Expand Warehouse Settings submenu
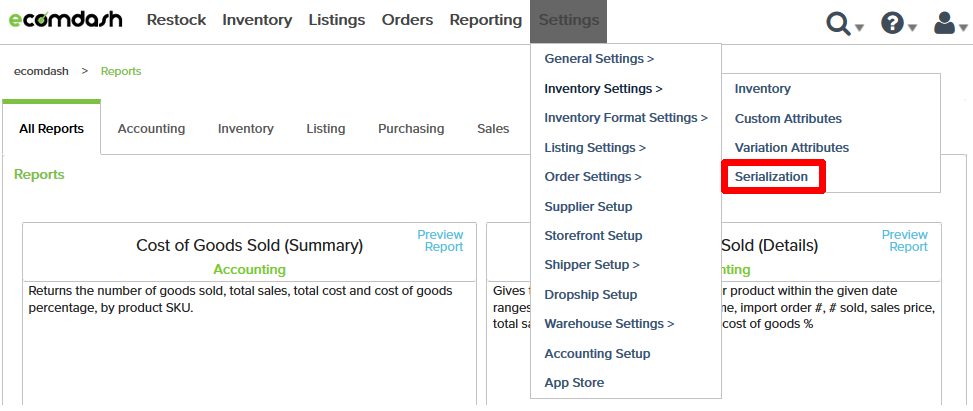 tap(609, 324)
